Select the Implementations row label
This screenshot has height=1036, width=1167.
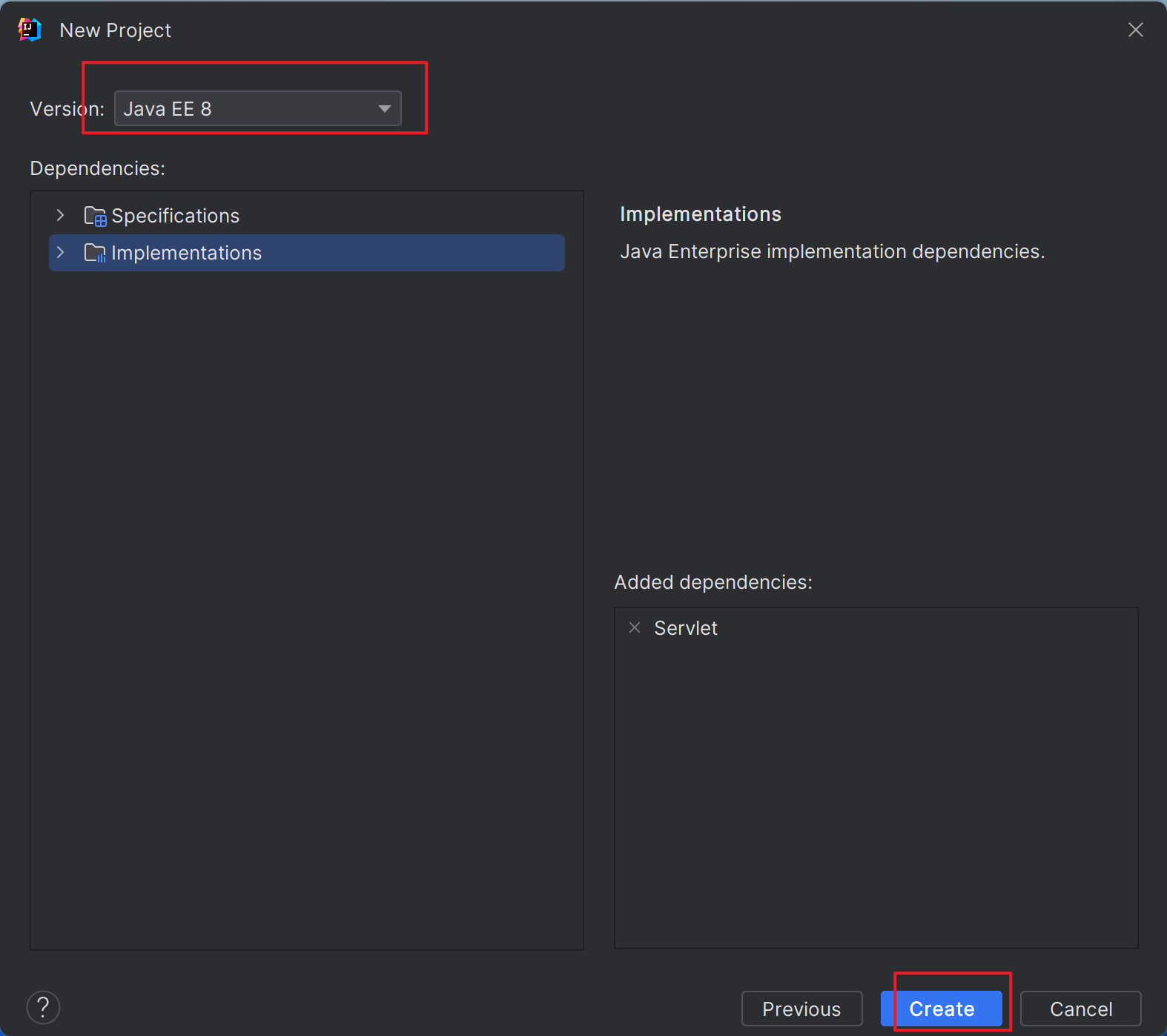[x=186, y=253]
